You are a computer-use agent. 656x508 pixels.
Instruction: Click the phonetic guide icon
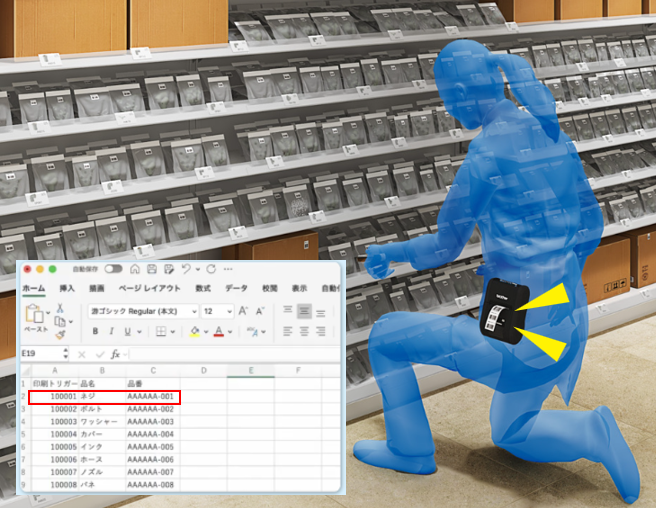[252, 331]
